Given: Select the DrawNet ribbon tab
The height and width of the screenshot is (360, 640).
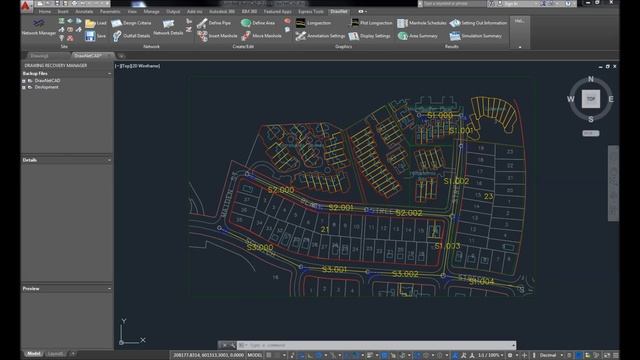Looking at the screenshot, I should pyautogui.click(x=339, y=11).
